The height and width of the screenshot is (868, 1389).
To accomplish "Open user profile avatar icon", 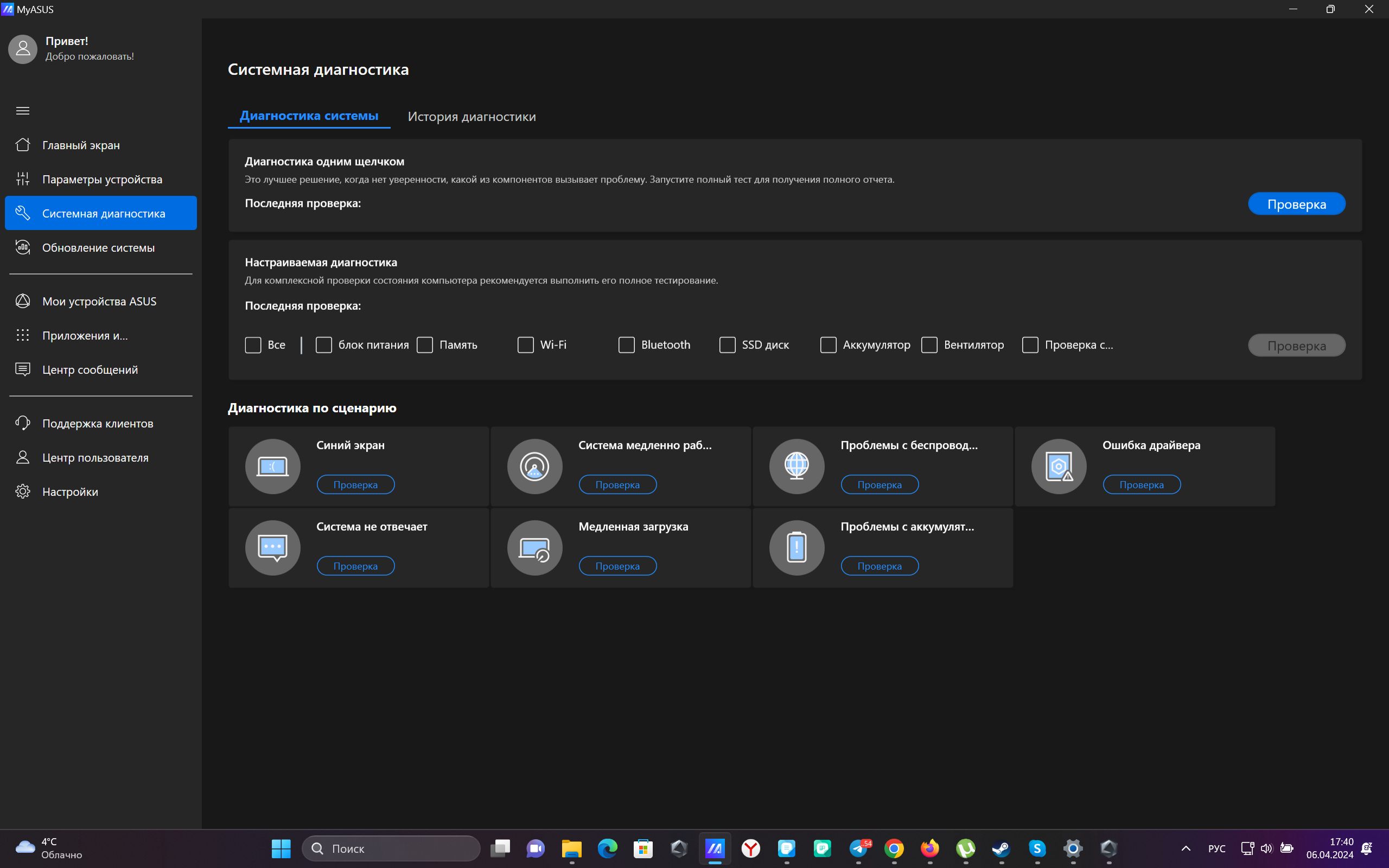I will (x=23, y=49).
